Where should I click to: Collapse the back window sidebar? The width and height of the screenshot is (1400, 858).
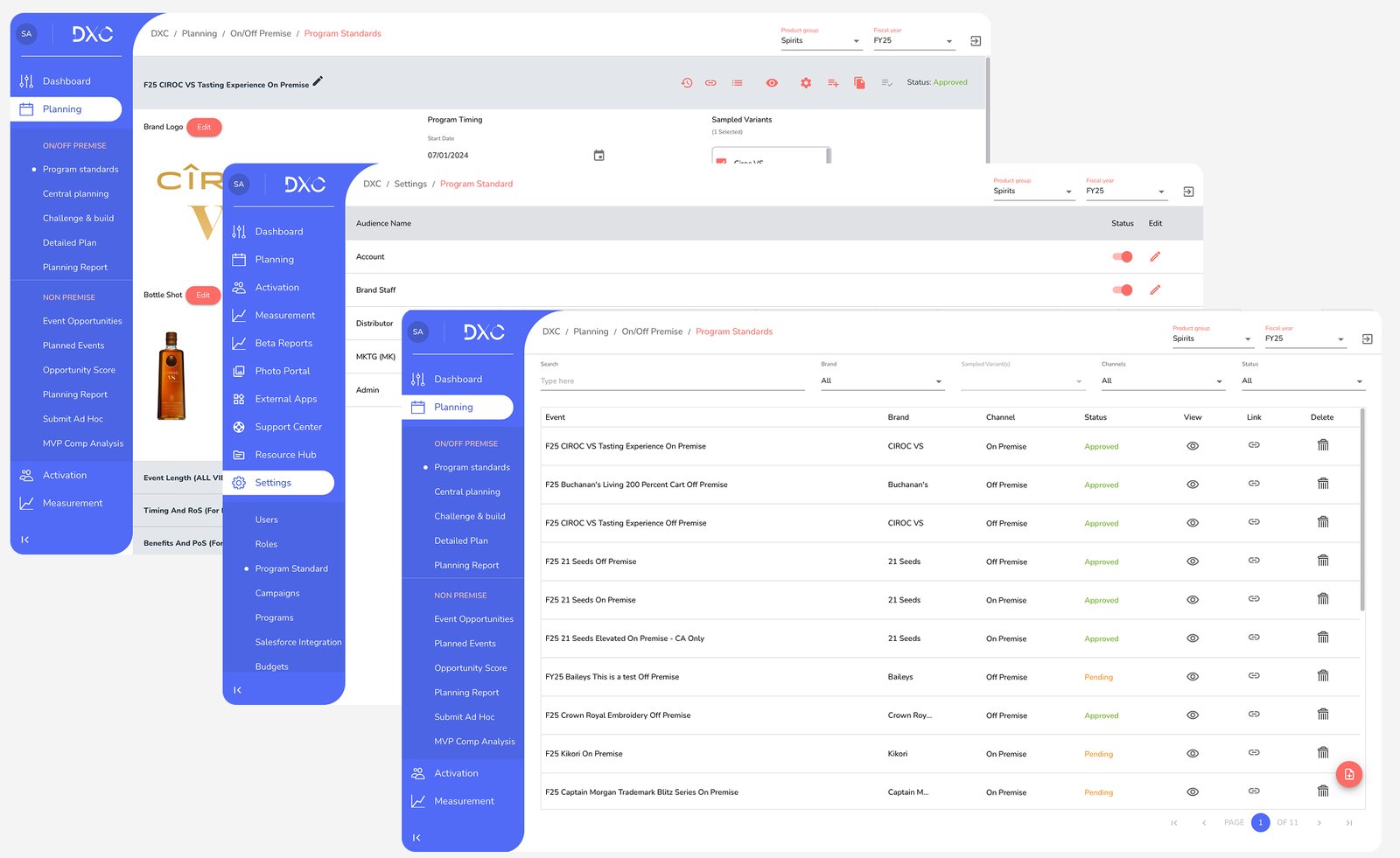tap(24, 541)
